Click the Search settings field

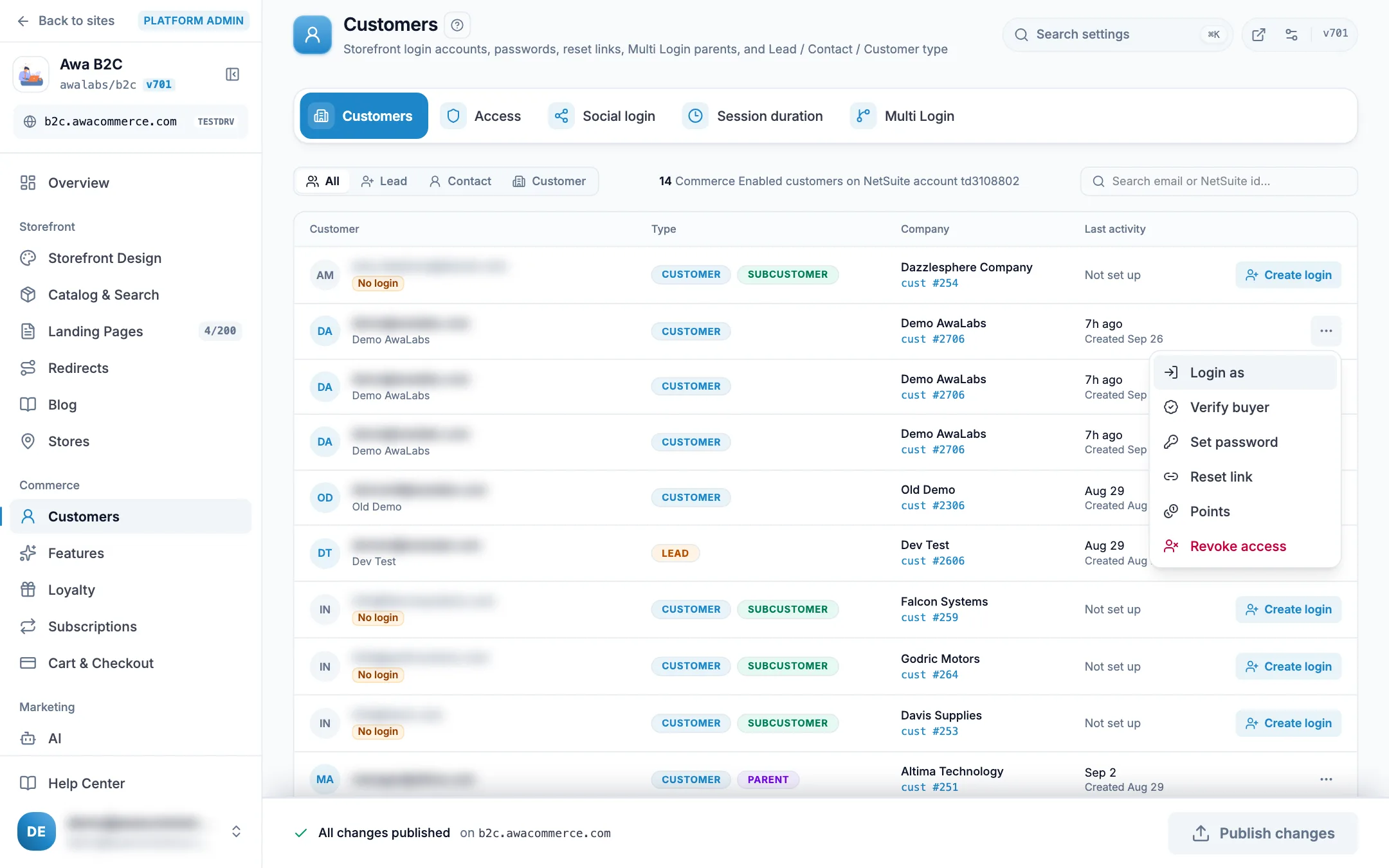(x=1118, y=35)
